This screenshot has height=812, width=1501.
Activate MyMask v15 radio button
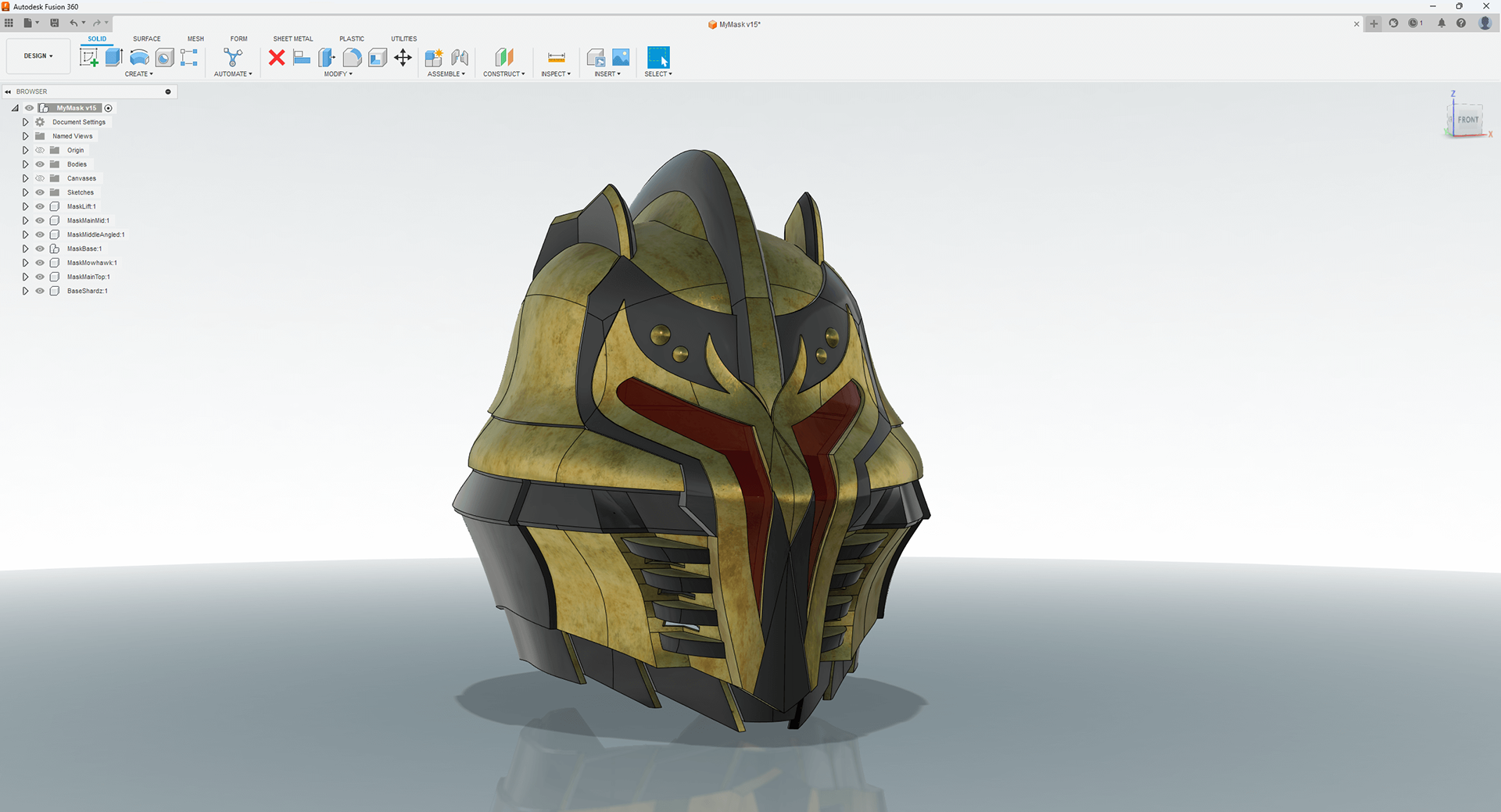pyautogui.click(x=109, y=108)
